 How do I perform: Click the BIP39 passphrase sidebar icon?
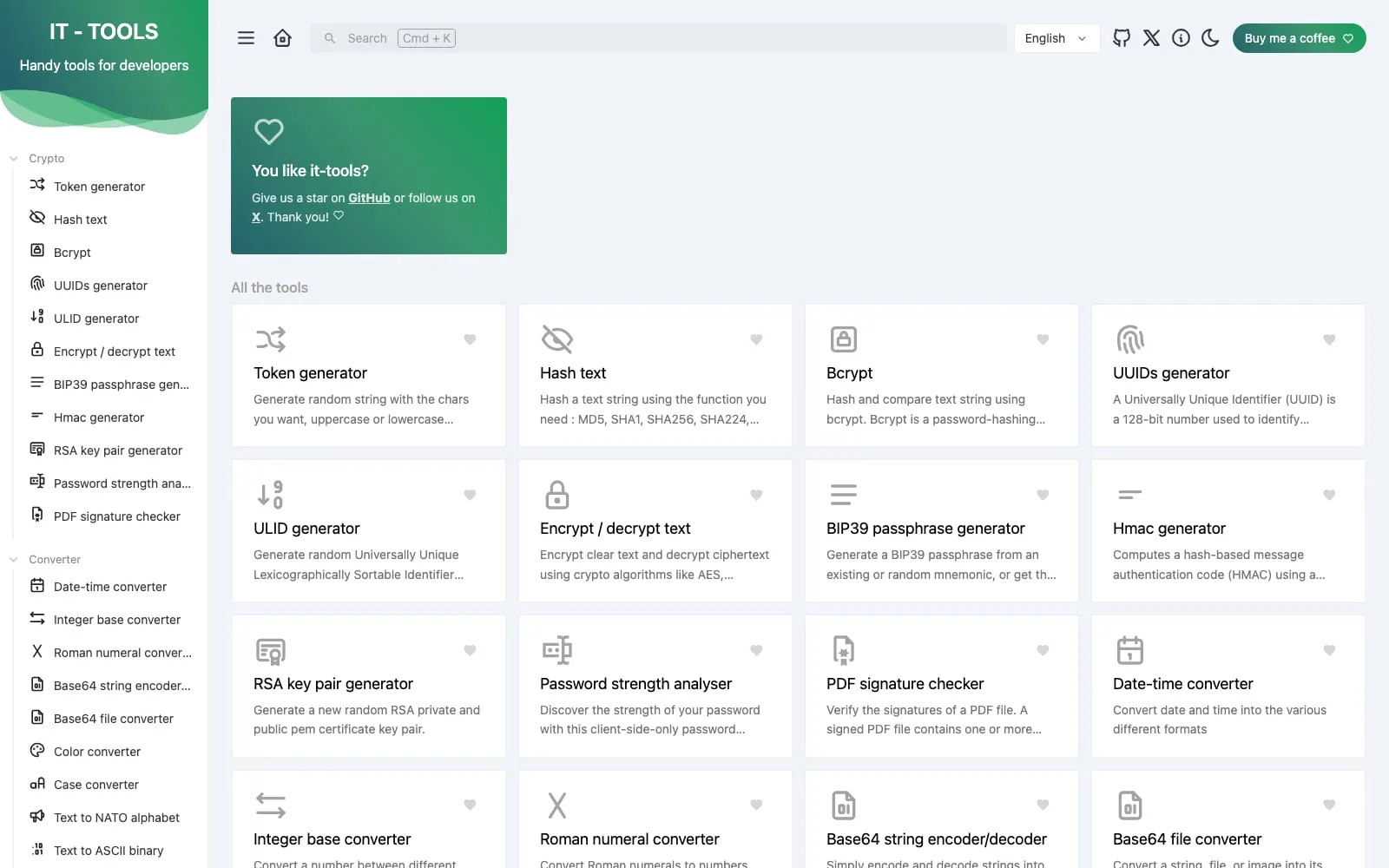(37, 383)
